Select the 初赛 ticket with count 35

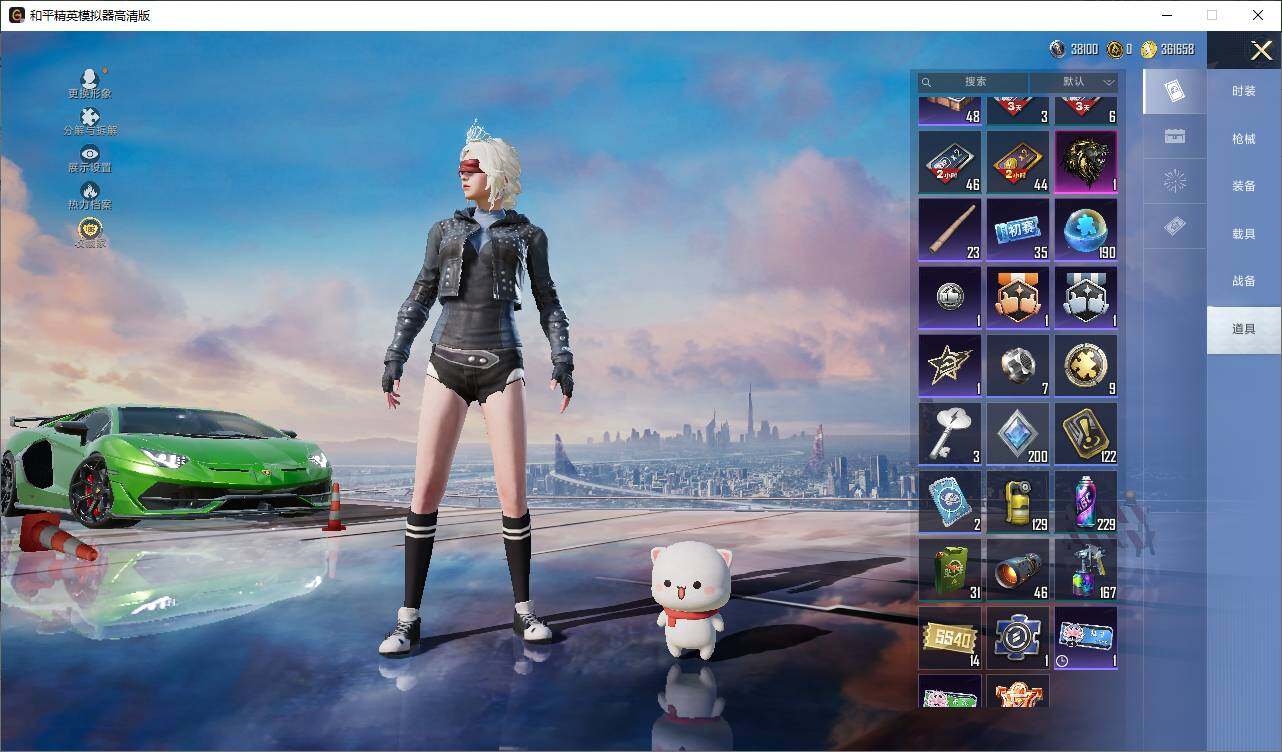click(1018, 230)
